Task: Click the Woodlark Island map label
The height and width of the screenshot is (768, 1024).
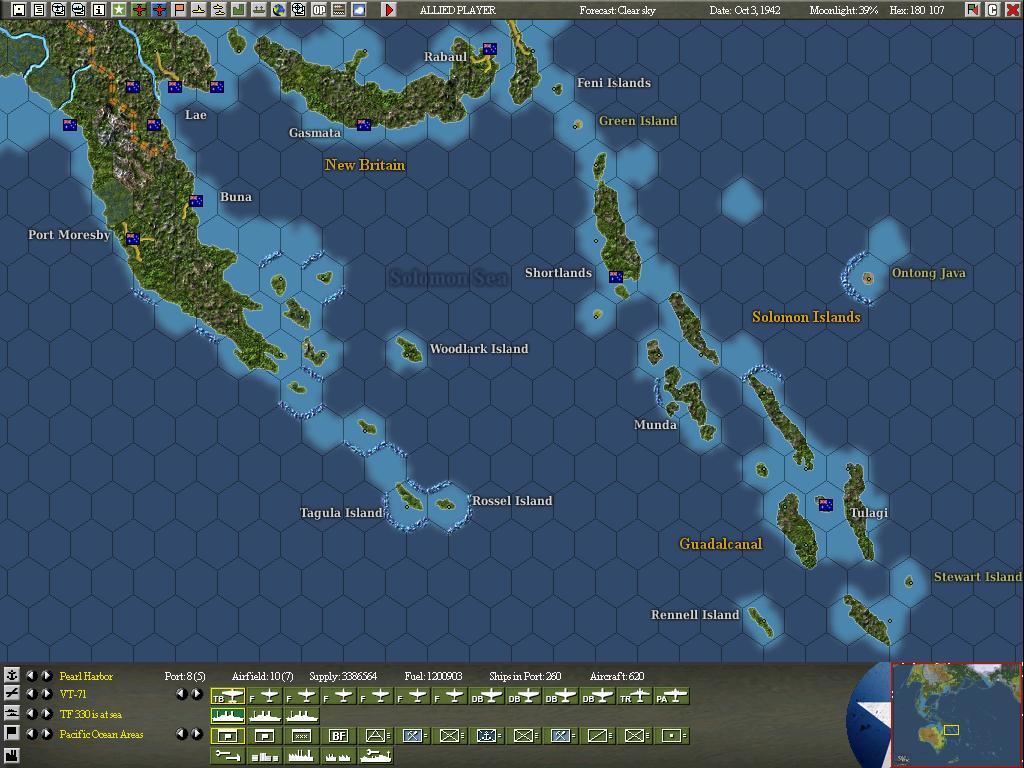Action: [x=479, y=349]
